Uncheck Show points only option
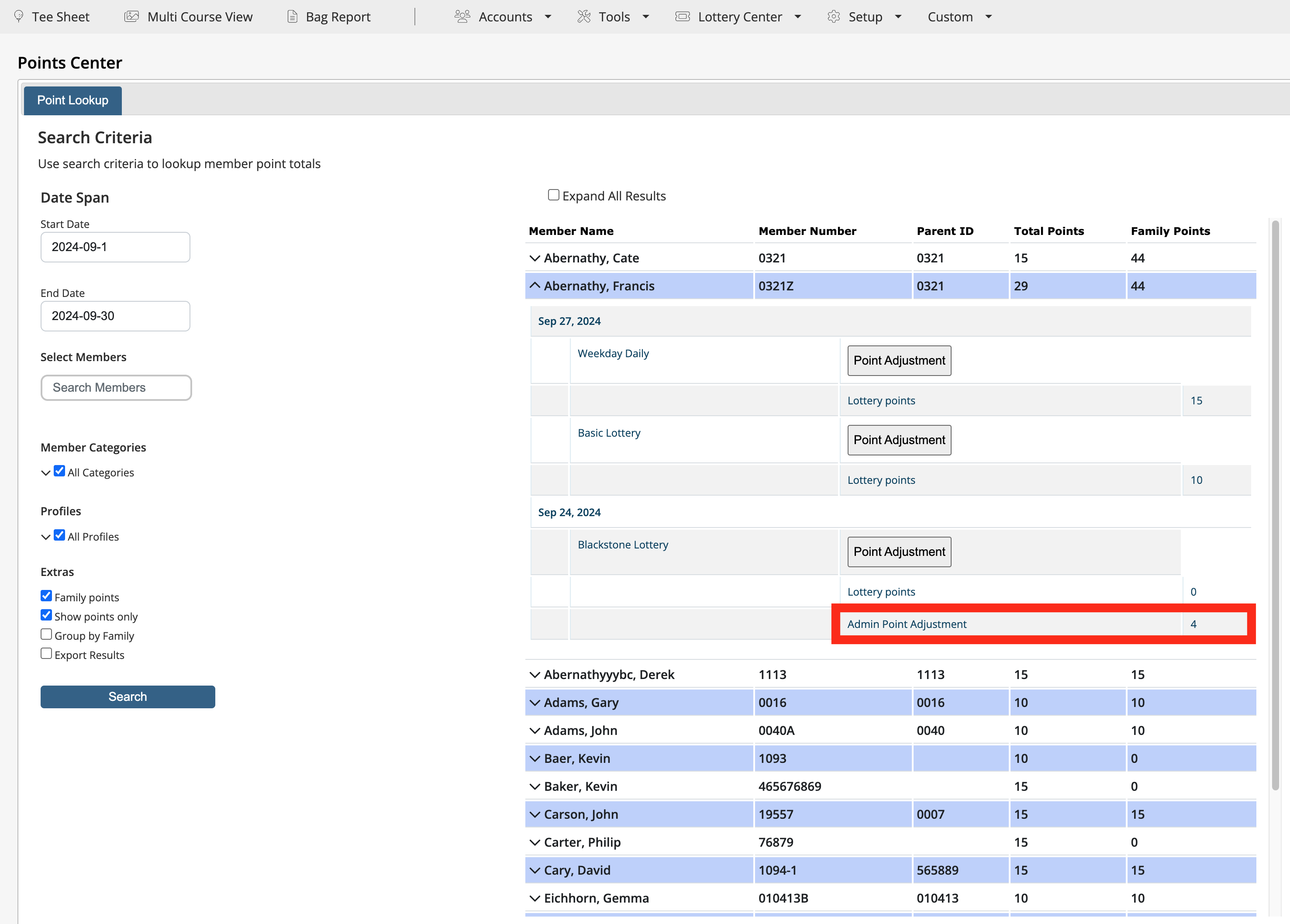The height and width of the screenshot is (924, 1290). coord(46,615)
